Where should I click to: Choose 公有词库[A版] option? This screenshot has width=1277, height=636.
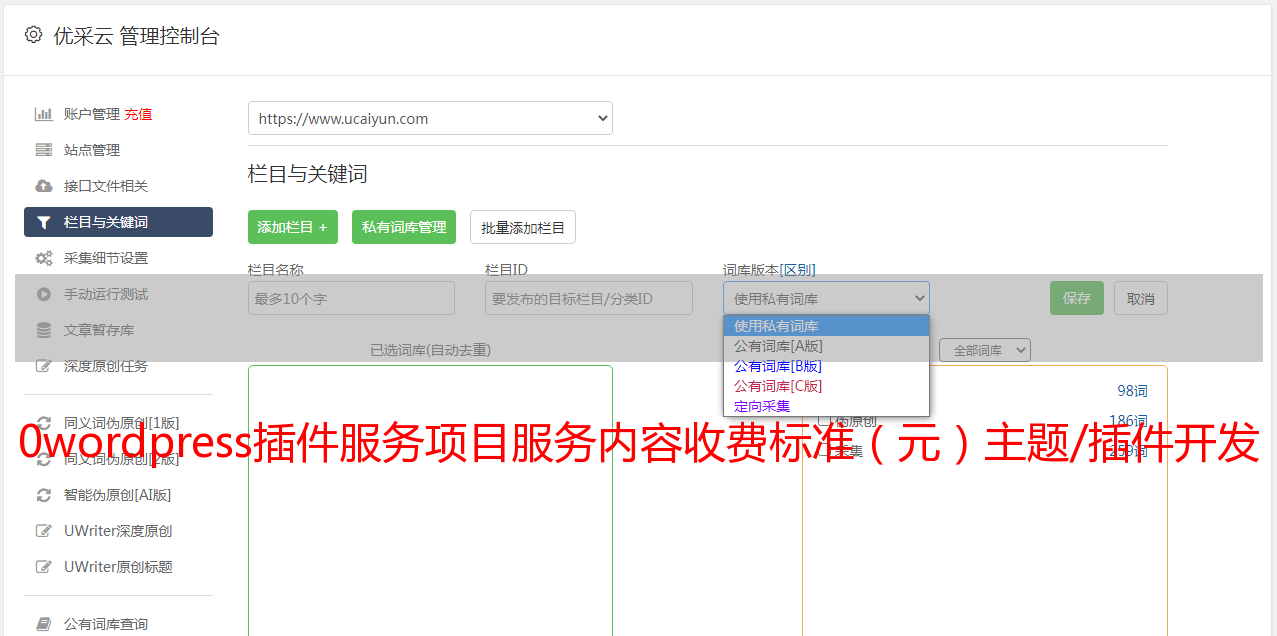[826, 346]
